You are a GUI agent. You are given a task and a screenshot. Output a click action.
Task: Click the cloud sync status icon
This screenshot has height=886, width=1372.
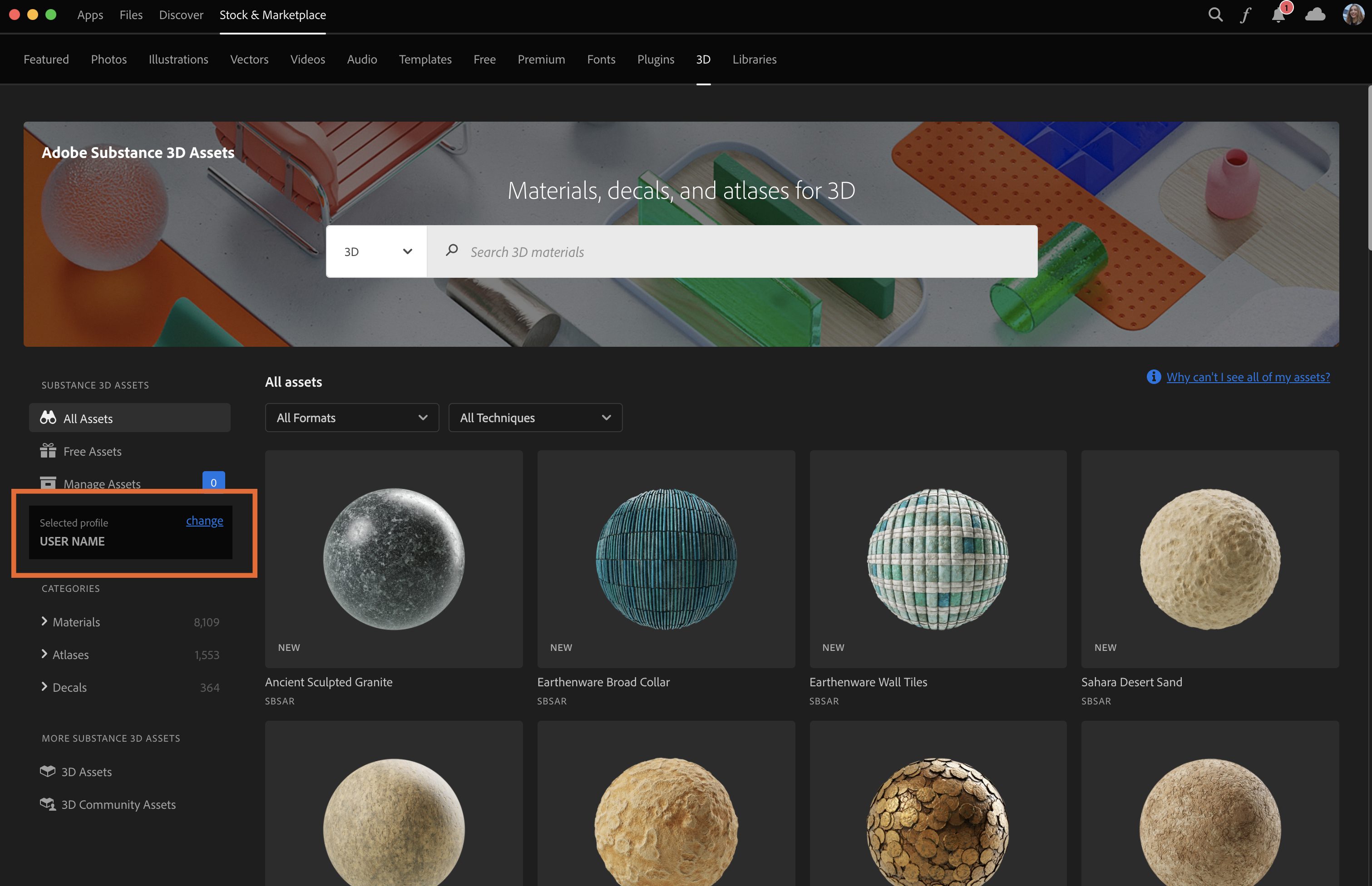[1315, 15]
